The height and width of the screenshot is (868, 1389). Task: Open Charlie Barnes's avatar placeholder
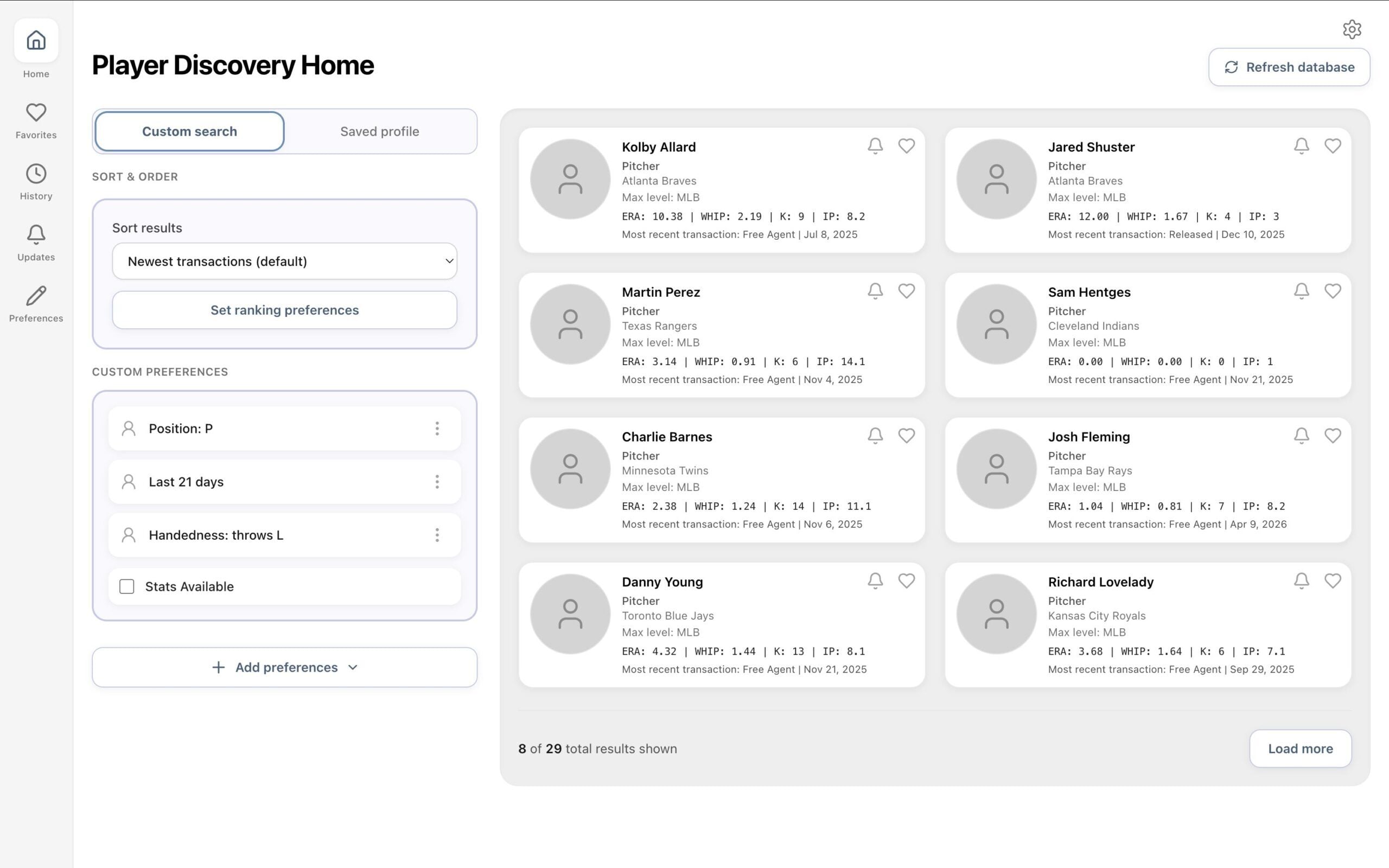tap(570, 469)
